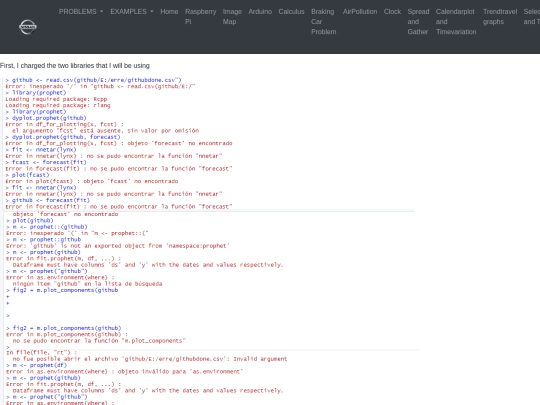Click the line 'github <- read.csv(github/E:/erre/githubdone.csv")'
This screenshot has height=405, width=540.
point(93,80)
